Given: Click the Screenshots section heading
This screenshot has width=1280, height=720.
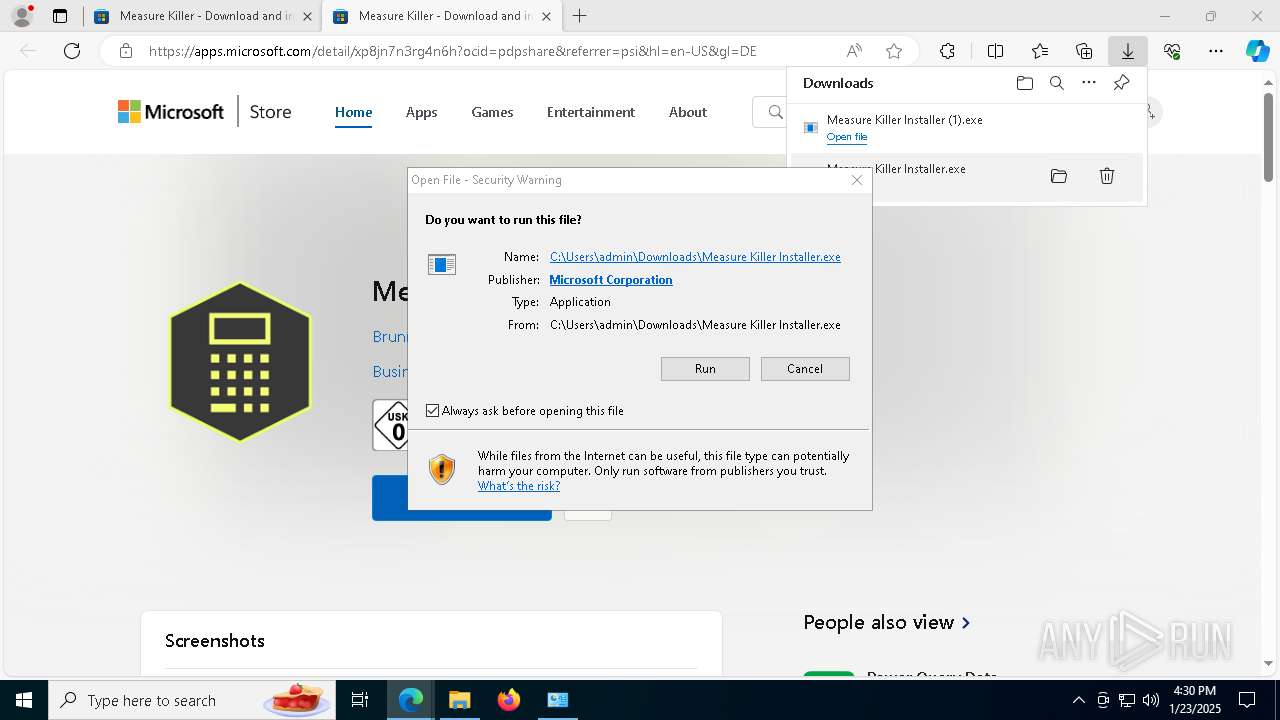Looking at the screenshot, I should coord(215,641).
